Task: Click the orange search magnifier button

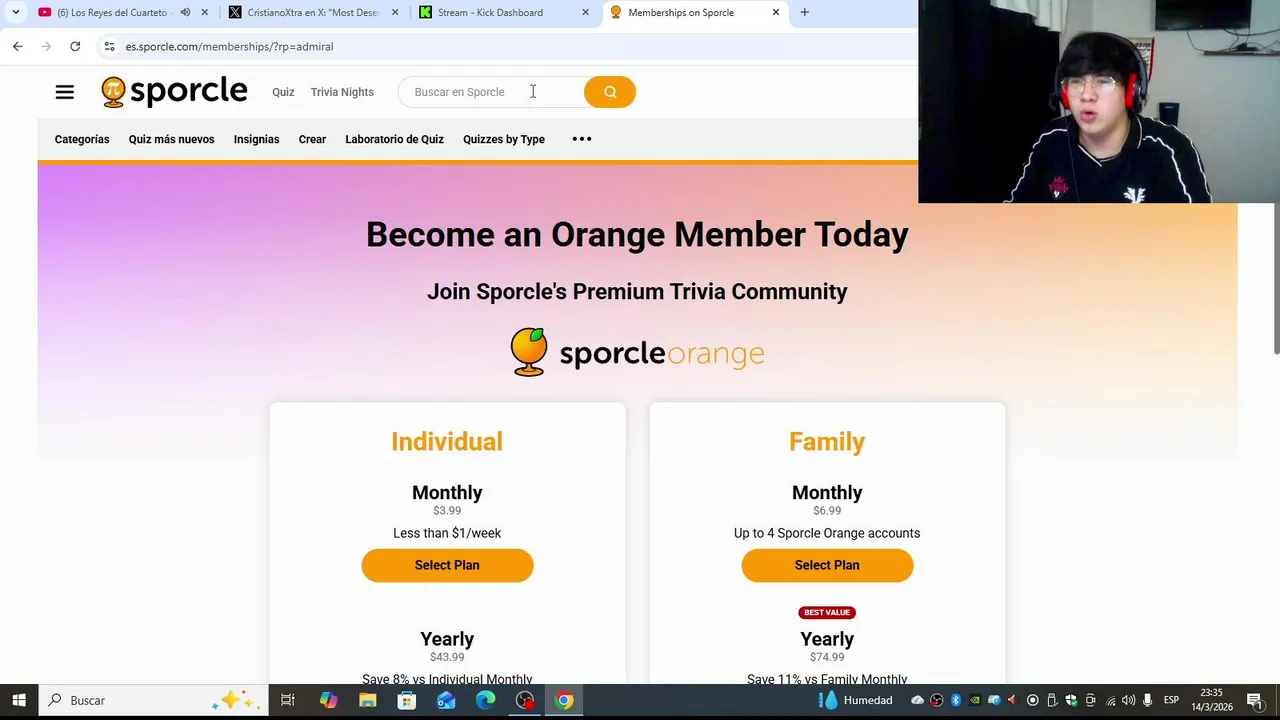Action: (610, 92)
